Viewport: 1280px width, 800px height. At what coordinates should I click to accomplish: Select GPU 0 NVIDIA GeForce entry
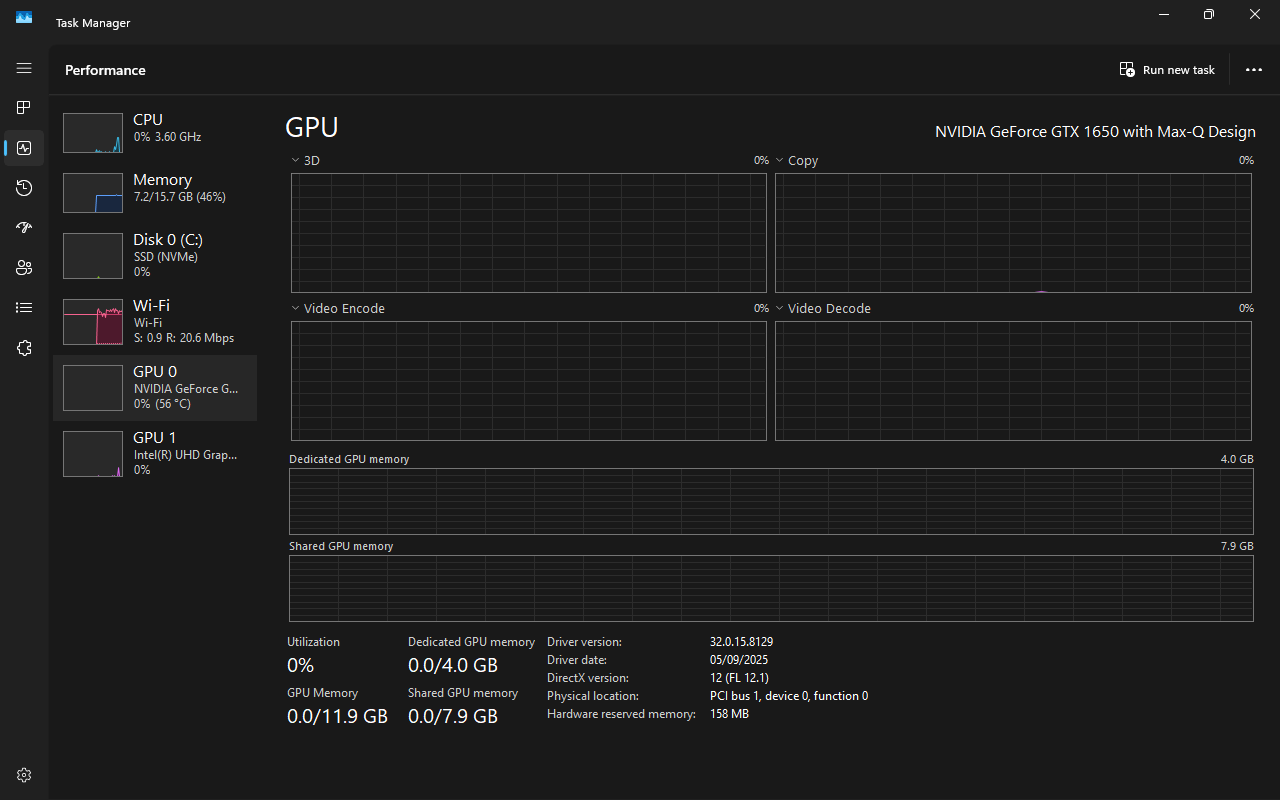(155, 388)
